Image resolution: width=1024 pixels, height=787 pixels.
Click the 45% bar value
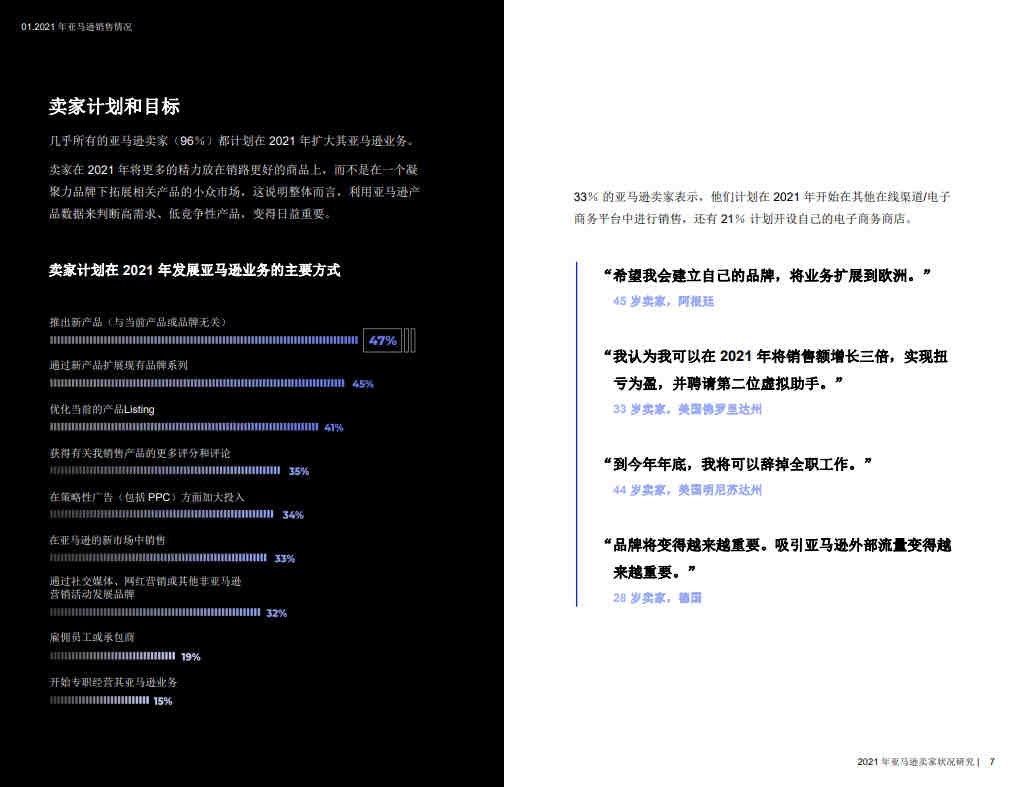pyautogui.click(x=363, y=384)
